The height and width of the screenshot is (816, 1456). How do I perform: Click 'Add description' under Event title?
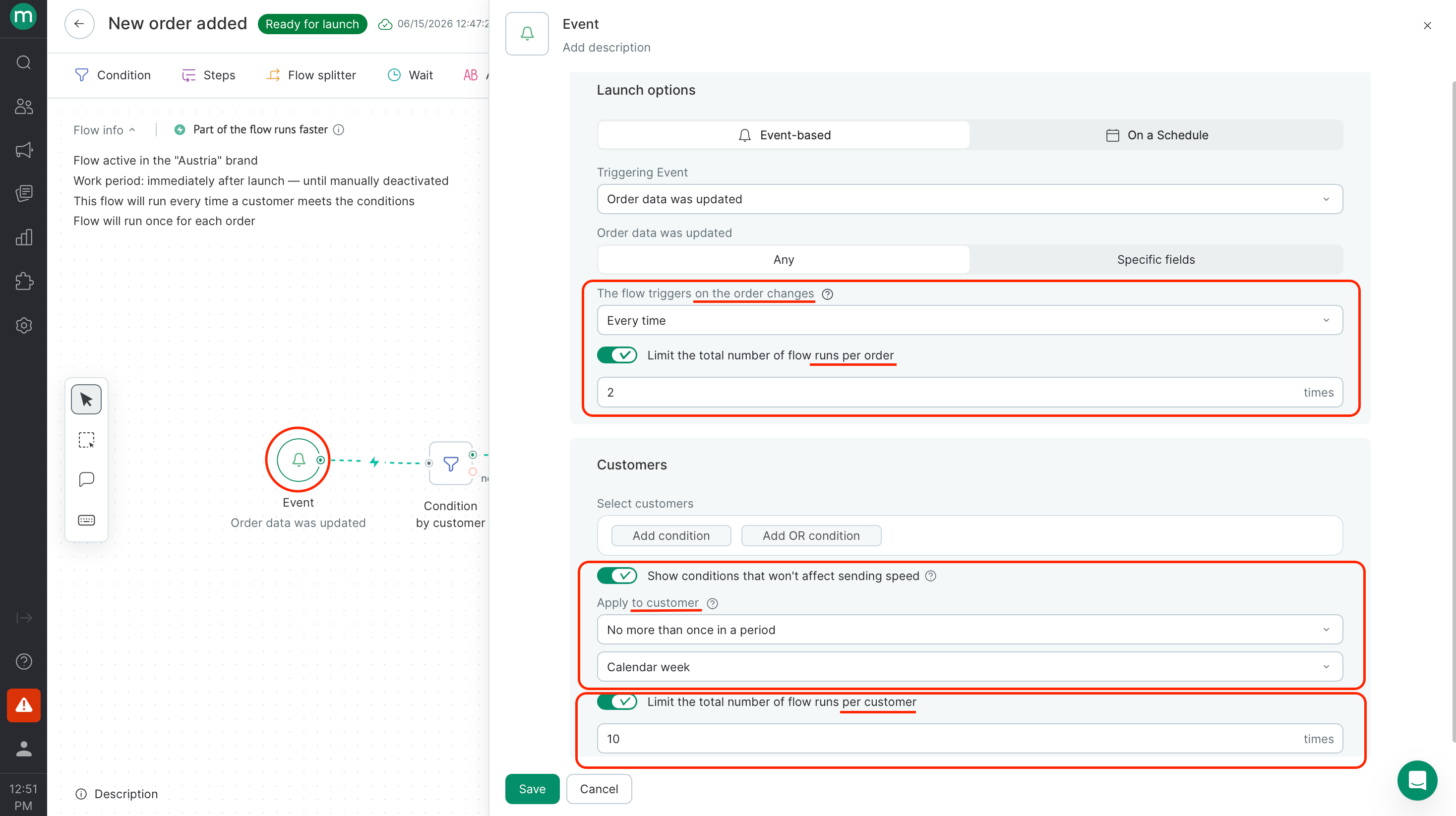607,48
